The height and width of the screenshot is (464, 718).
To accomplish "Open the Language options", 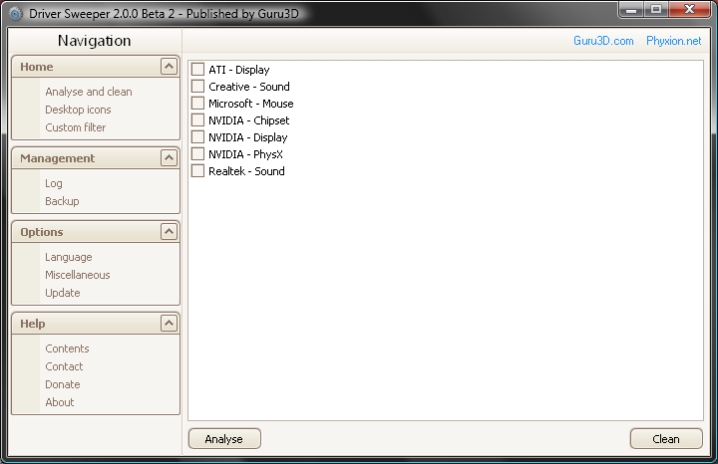I will pyautogui.click(x=68, y=257).
